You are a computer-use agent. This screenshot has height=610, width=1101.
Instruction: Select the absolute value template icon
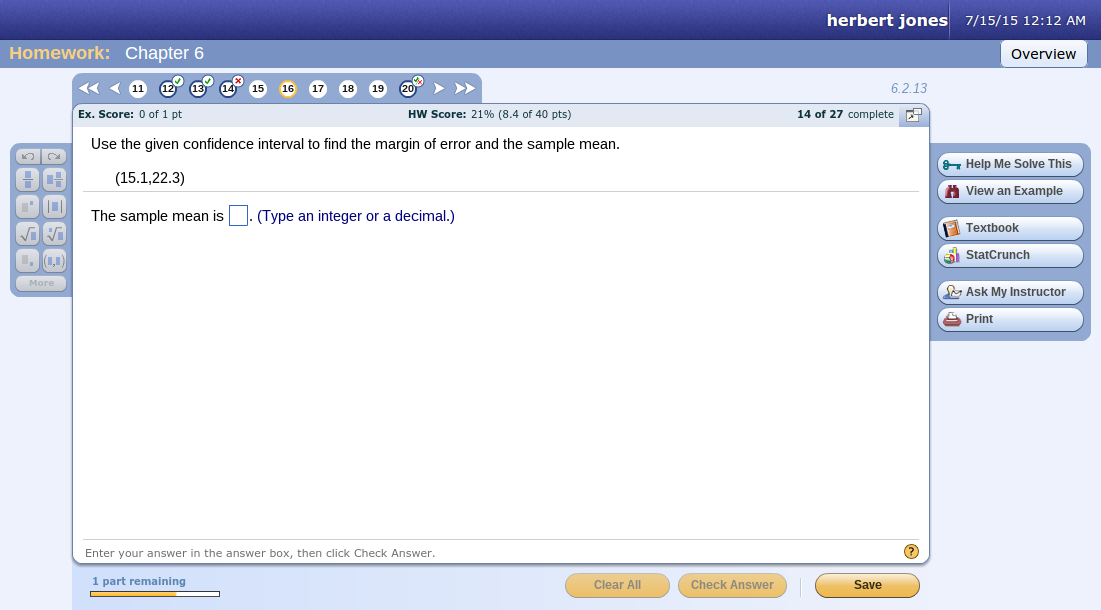(55, 206)
